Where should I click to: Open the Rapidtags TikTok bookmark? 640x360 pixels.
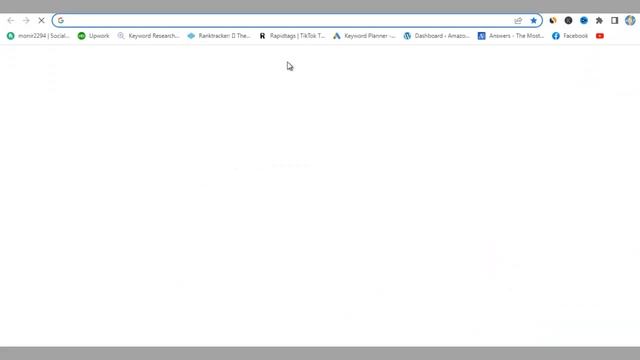tap(292, 36)
